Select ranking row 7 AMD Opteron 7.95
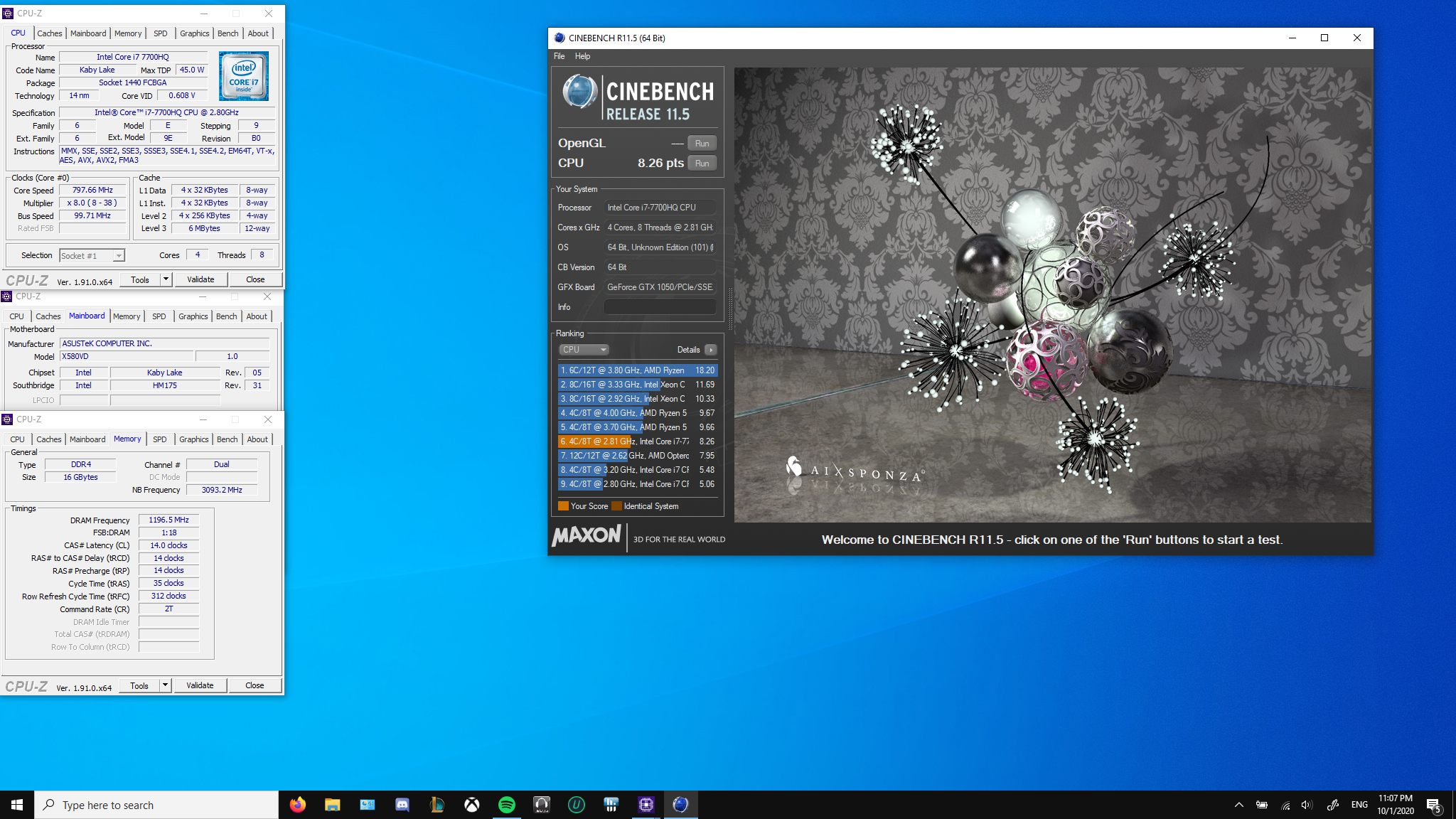Viewport: 1456px width, 819px height. [x=638, y=456]
